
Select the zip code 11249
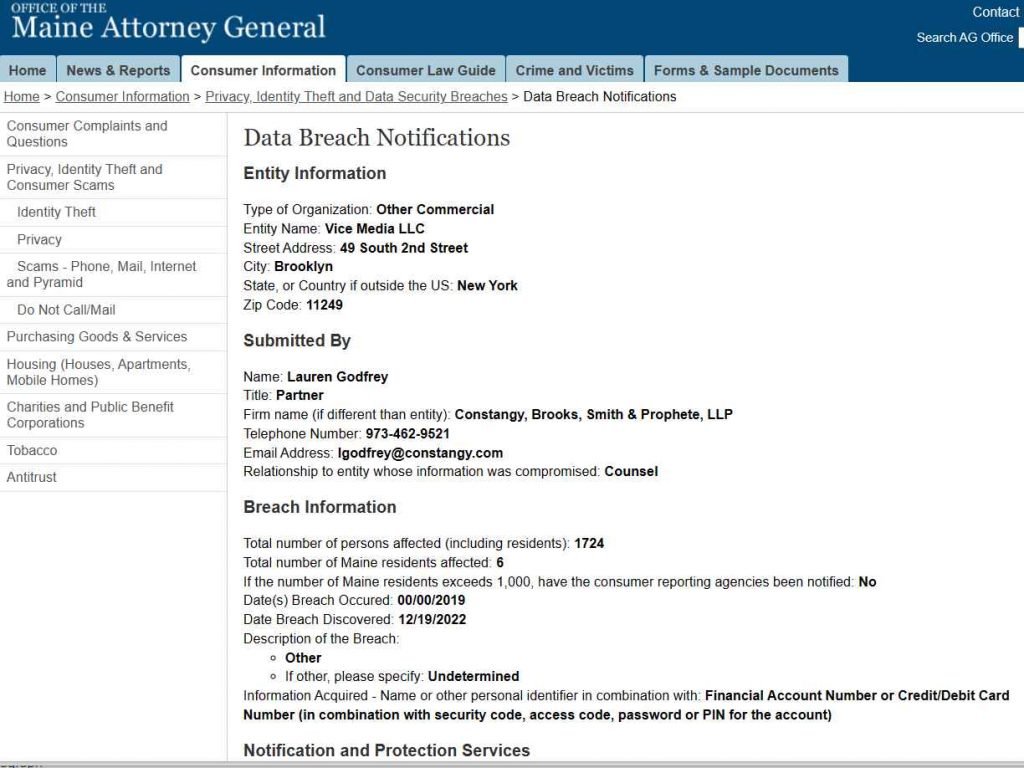325,305
